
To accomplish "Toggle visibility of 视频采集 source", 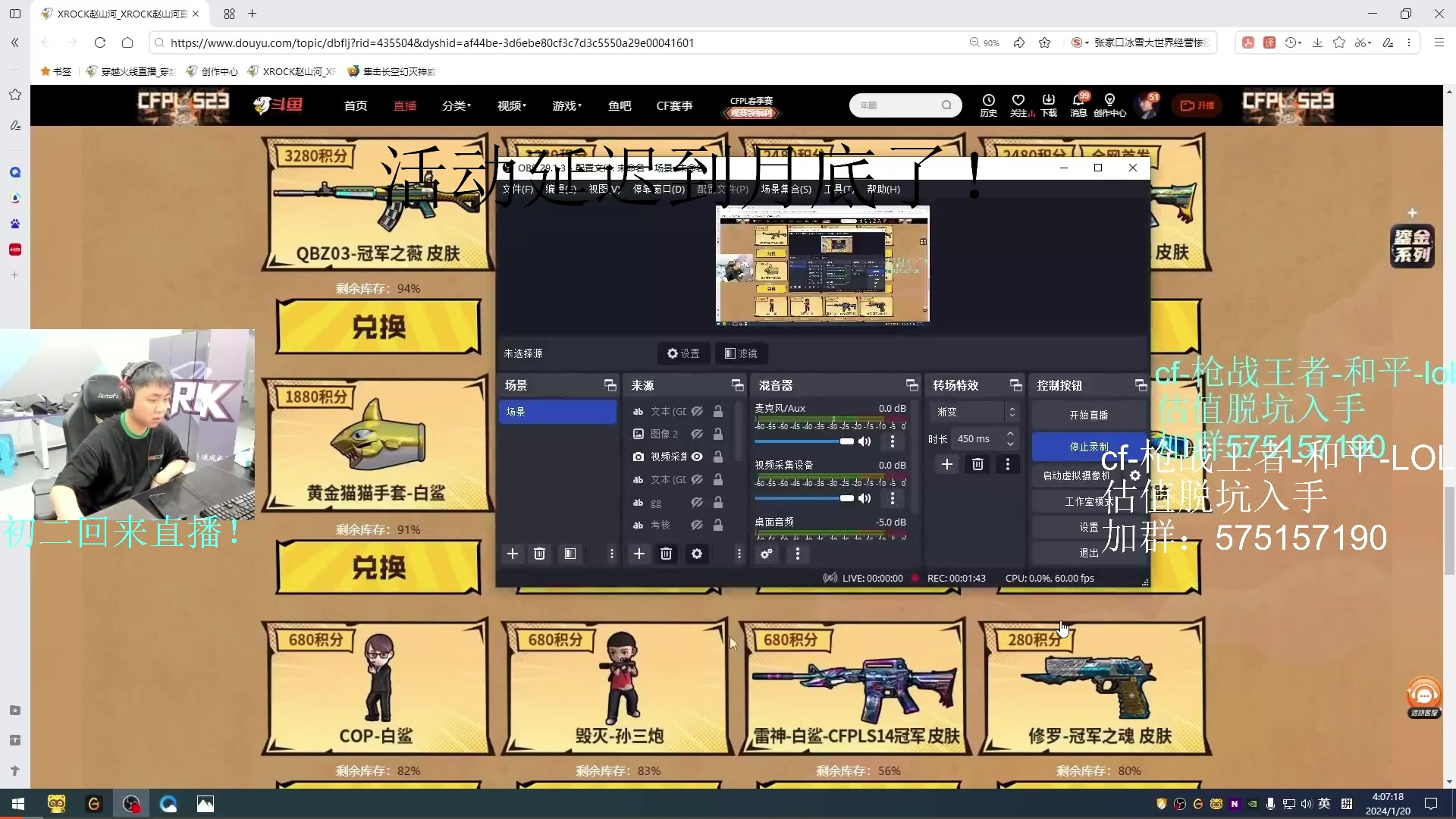I will (x=697, y=457).
